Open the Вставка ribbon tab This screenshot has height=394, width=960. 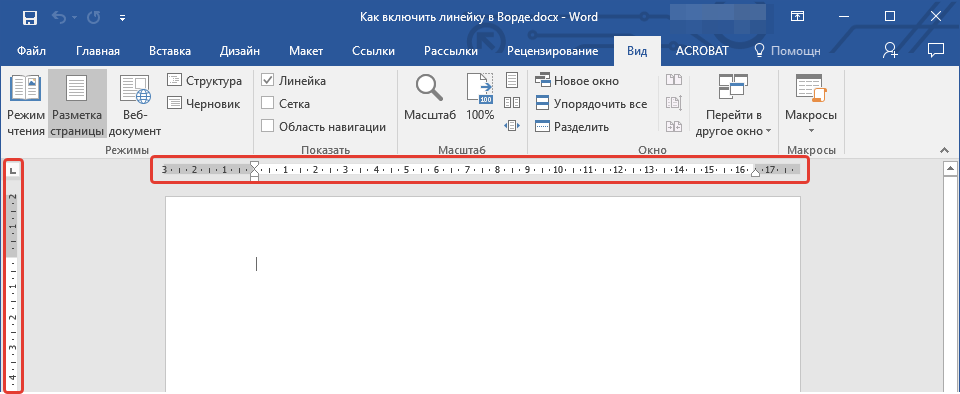click(x=170, y=51)
